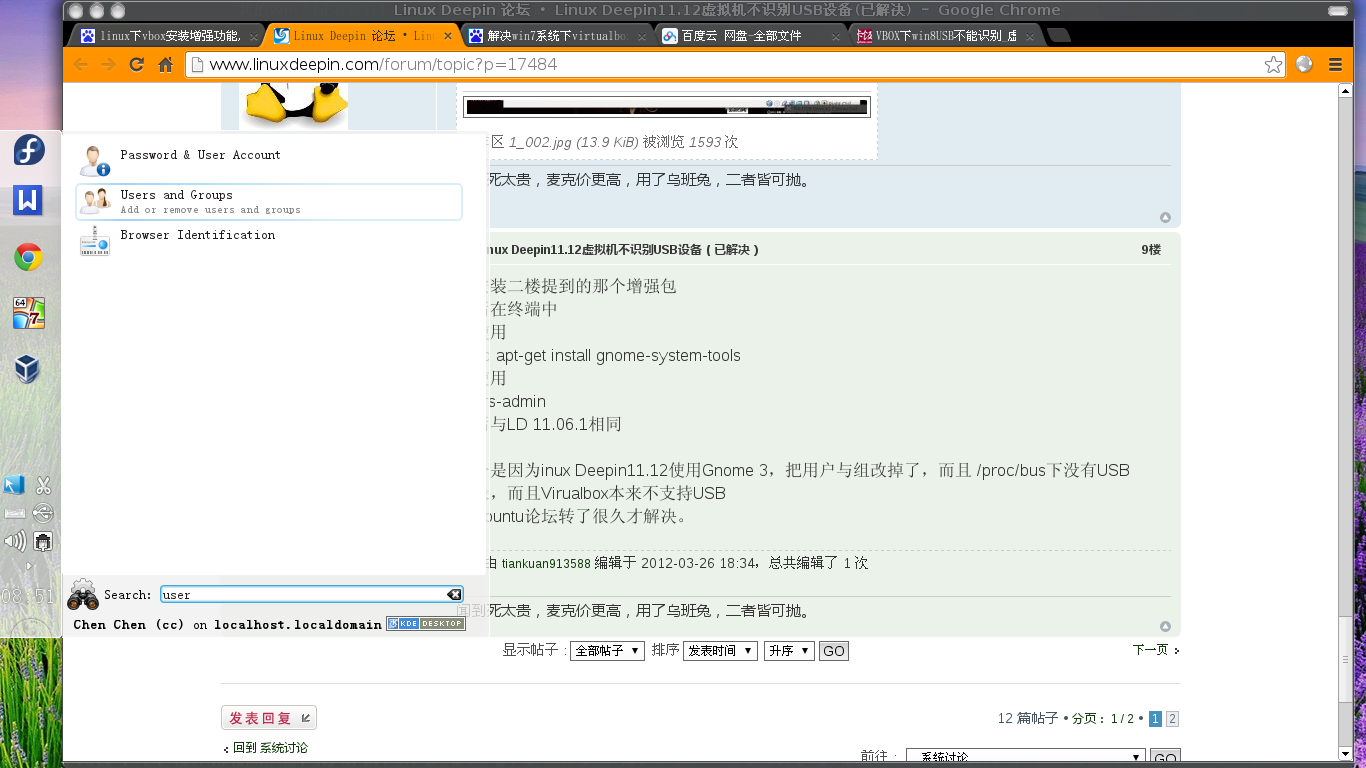Select Users and Groups result
Image resolution: width=1366 pixels, height=768 pixels.
pyautogui.click(x=269, y=201)
